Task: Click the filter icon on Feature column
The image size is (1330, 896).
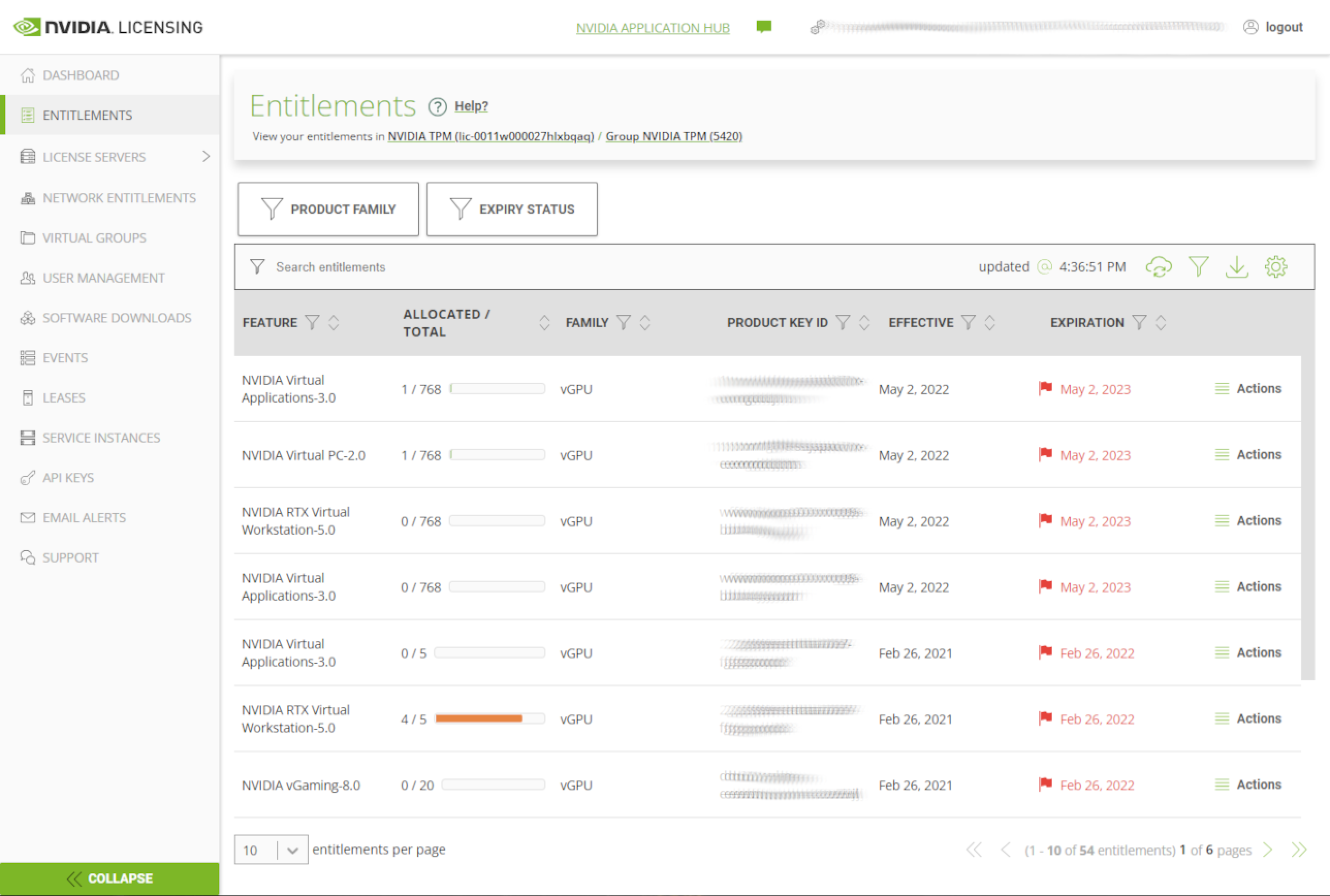Action: pyautogui.click(x=312, y=322)
